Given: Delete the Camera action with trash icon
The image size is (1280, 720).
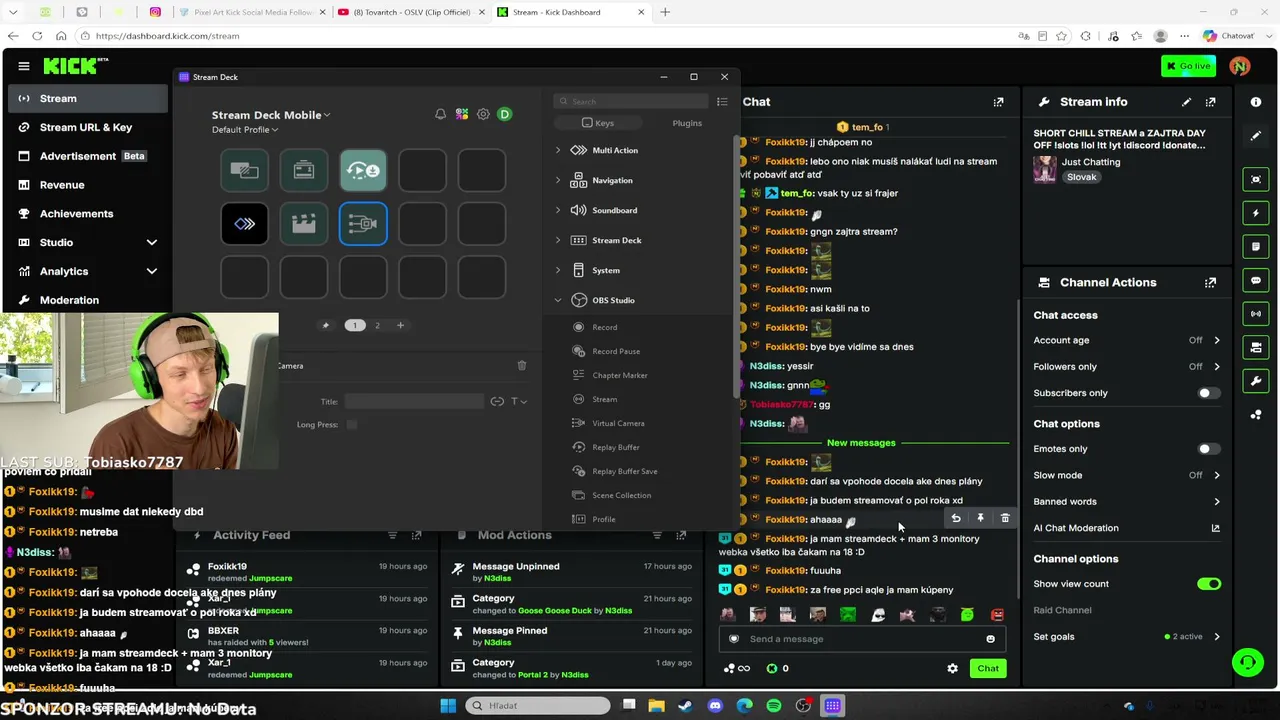Looking at the screenshot, I should [522, 366].
